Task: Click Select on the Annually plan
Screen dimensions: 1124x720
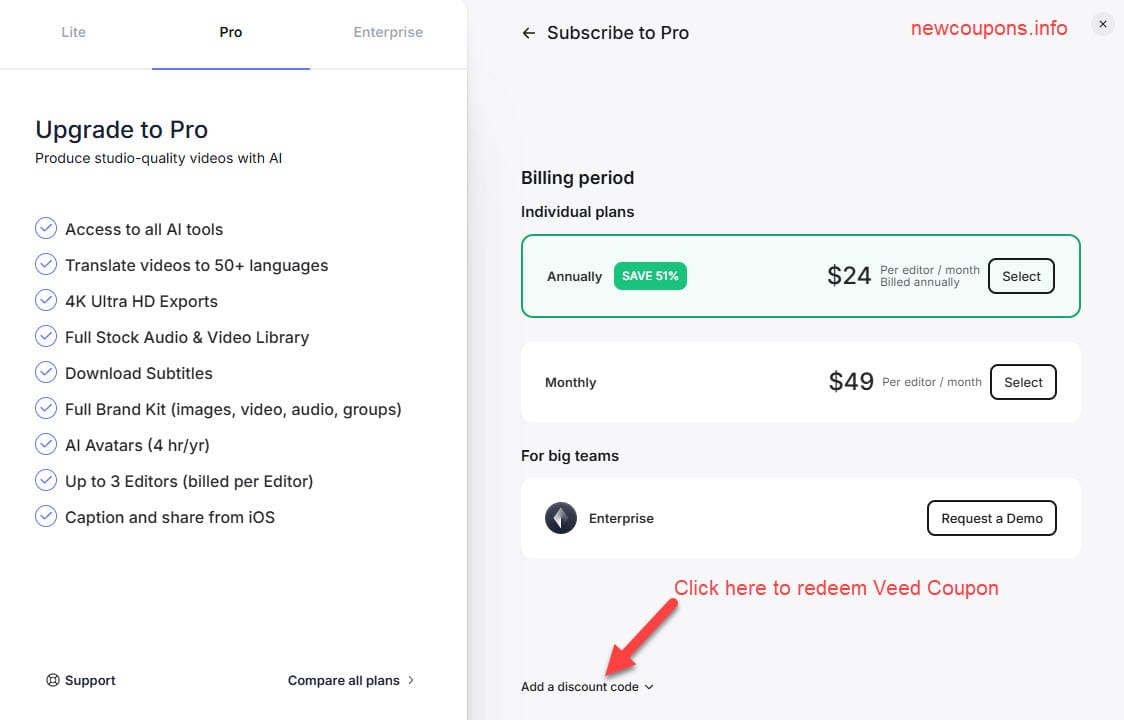Action: pyautogui.click(x=1020, y=275)
